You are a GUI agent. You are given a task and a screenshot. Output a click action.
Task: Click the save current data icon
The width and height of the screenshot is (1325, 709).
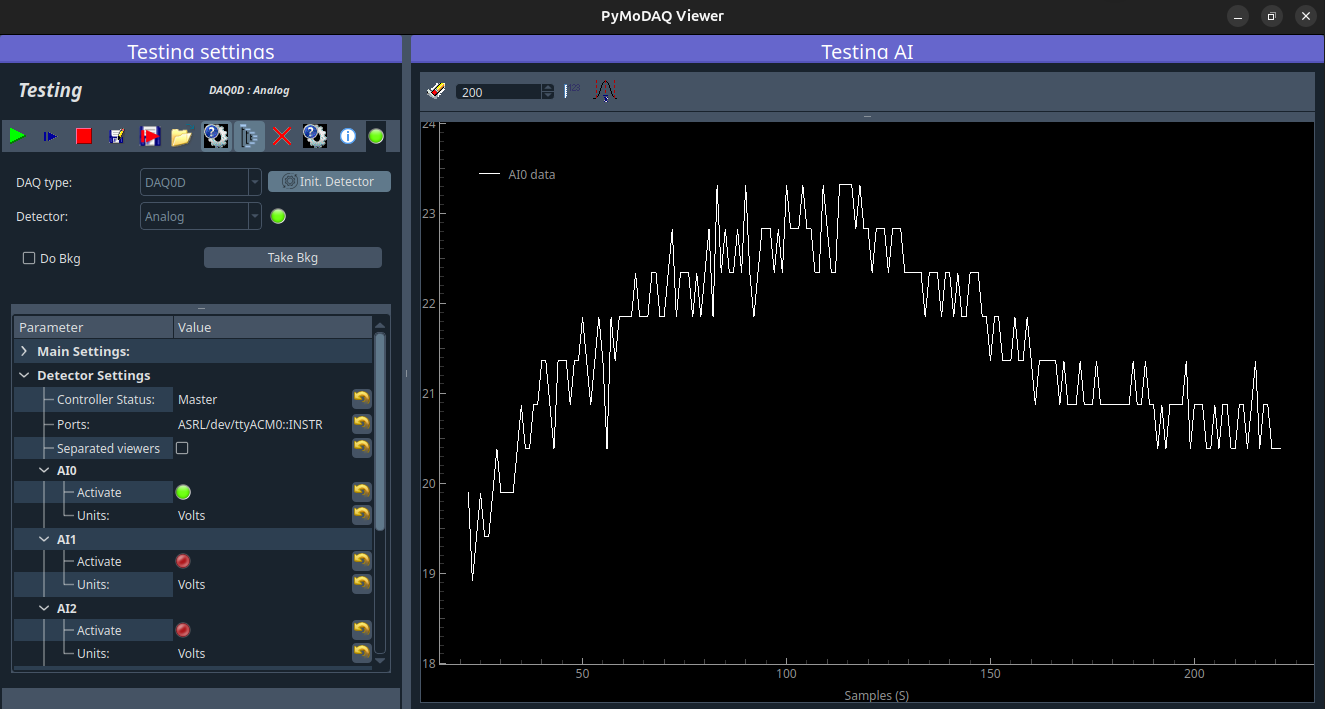click(x=117, y=136)
